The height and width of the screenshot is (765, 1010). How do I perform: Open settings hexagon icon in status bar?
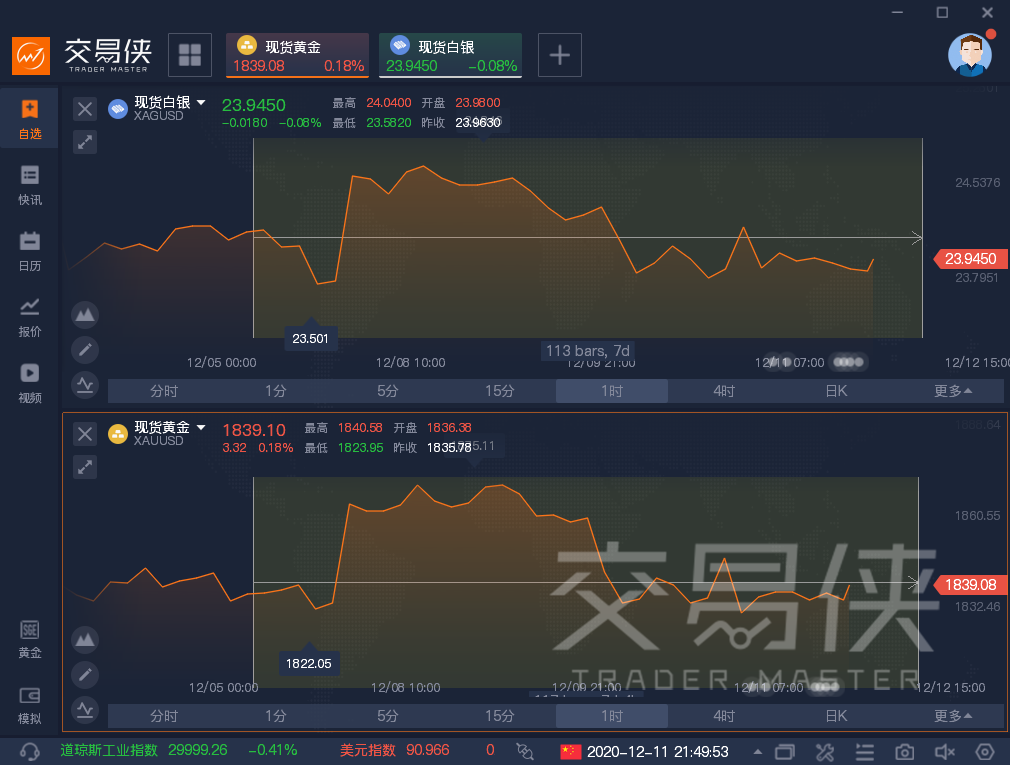point(985,751)
